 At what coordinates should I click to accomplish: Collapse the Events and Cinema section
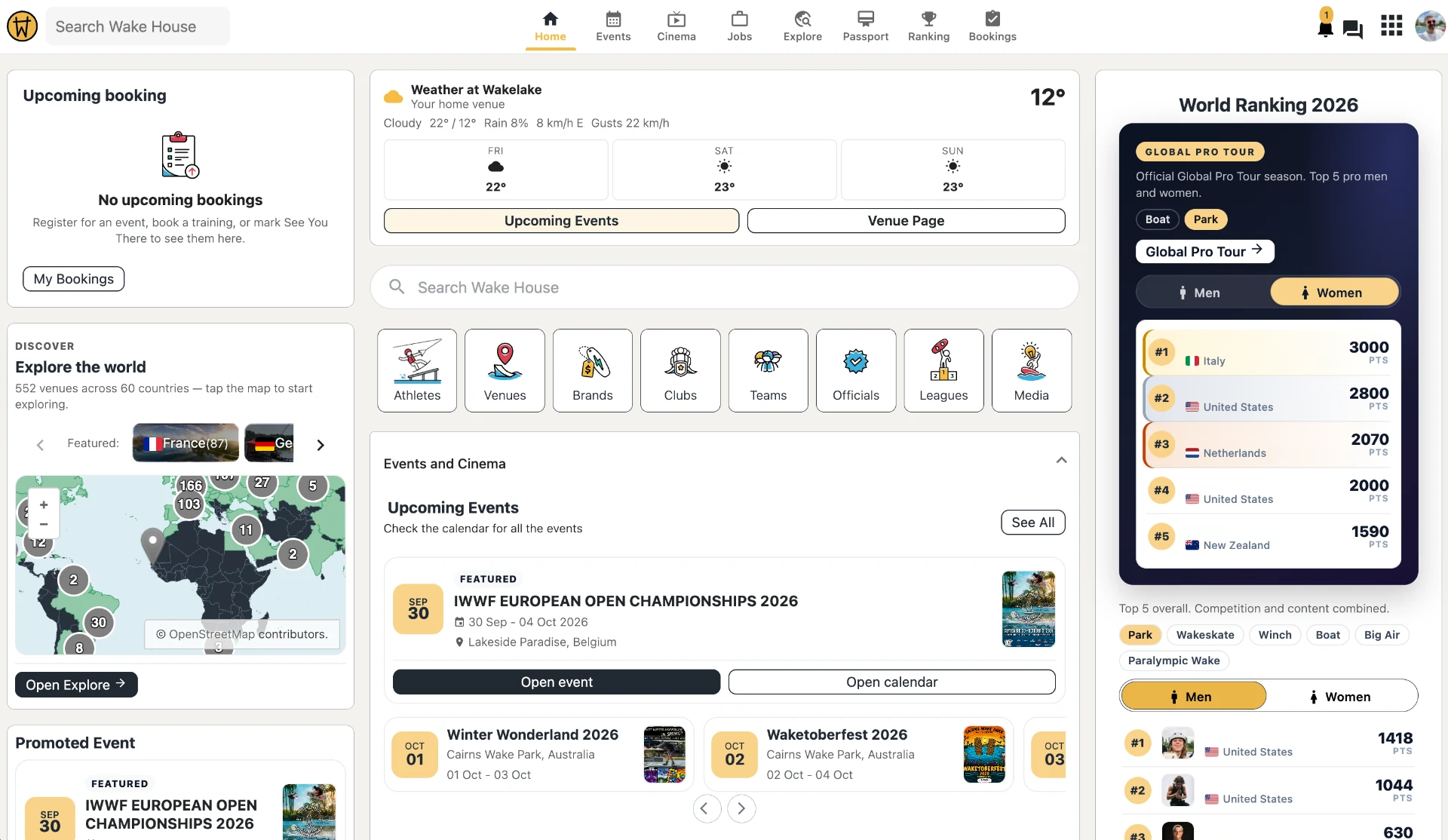(x=1061, y=461)
